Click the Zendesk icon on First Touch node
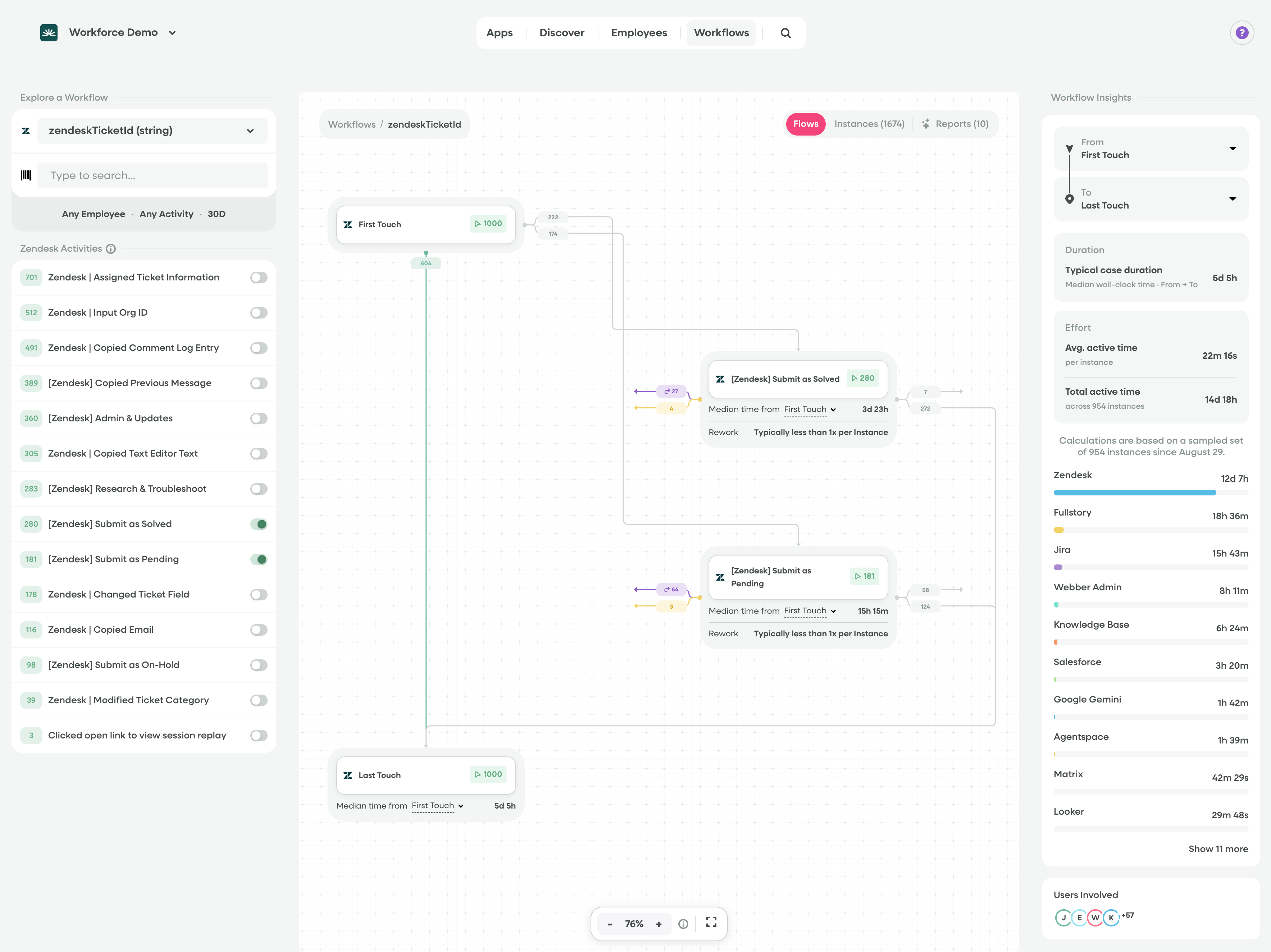The image size is (1271, 952). coord(348,225)
